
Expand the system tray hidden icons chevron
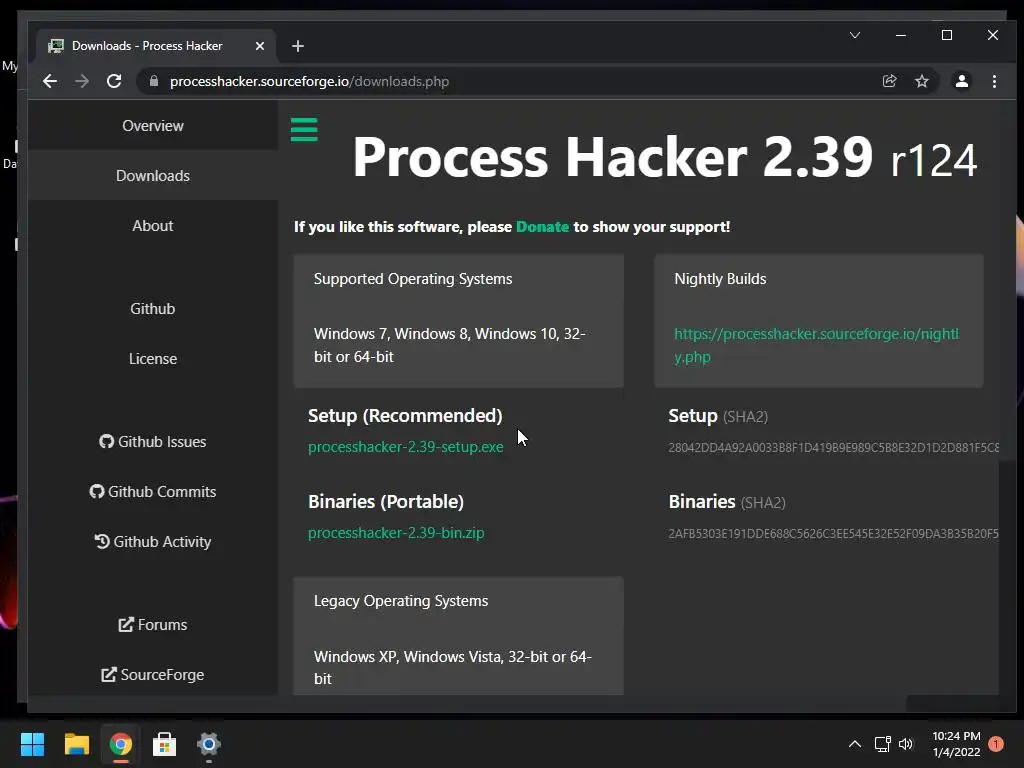[x=855, y=744]
